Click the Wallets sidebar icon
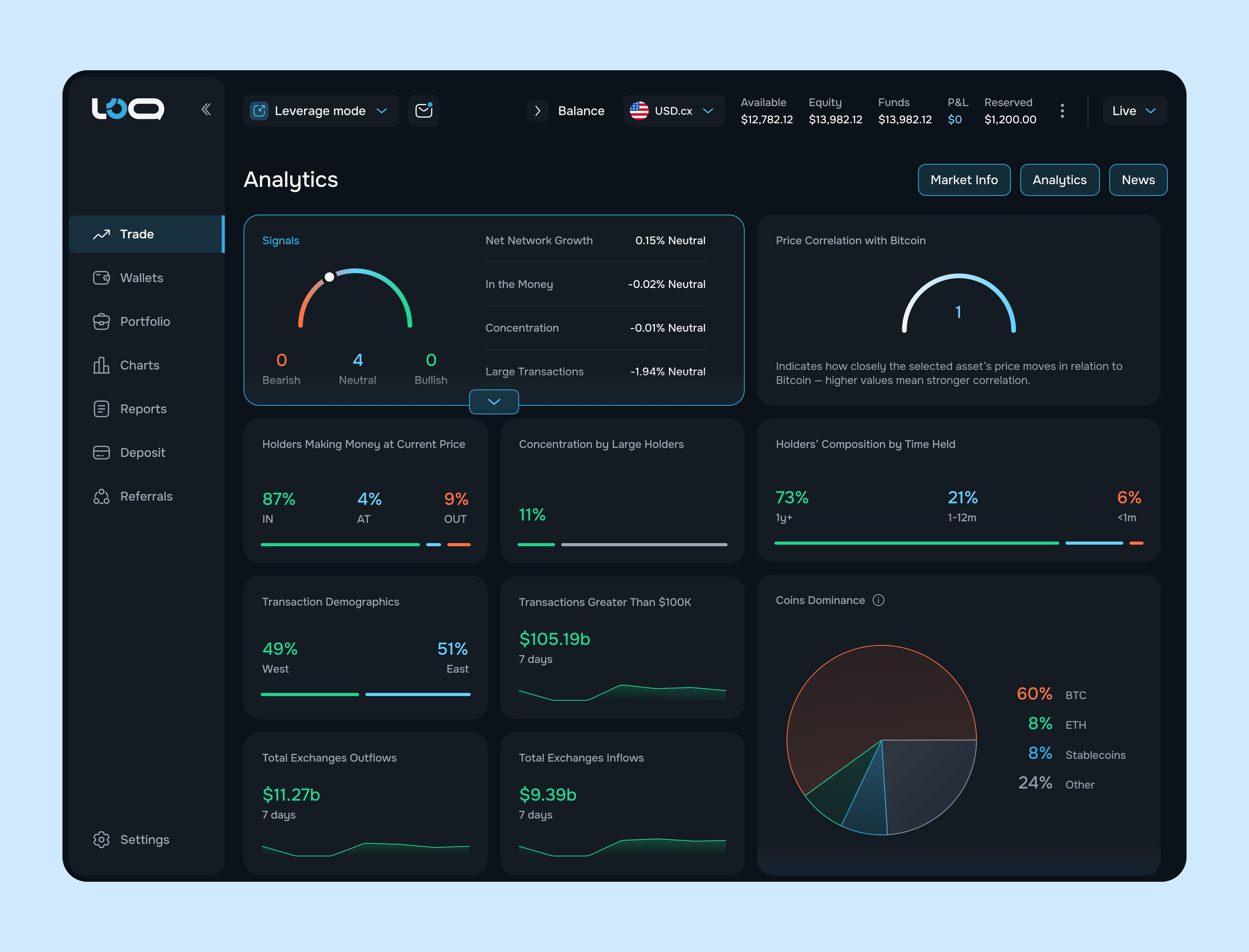 pos(101,278)
